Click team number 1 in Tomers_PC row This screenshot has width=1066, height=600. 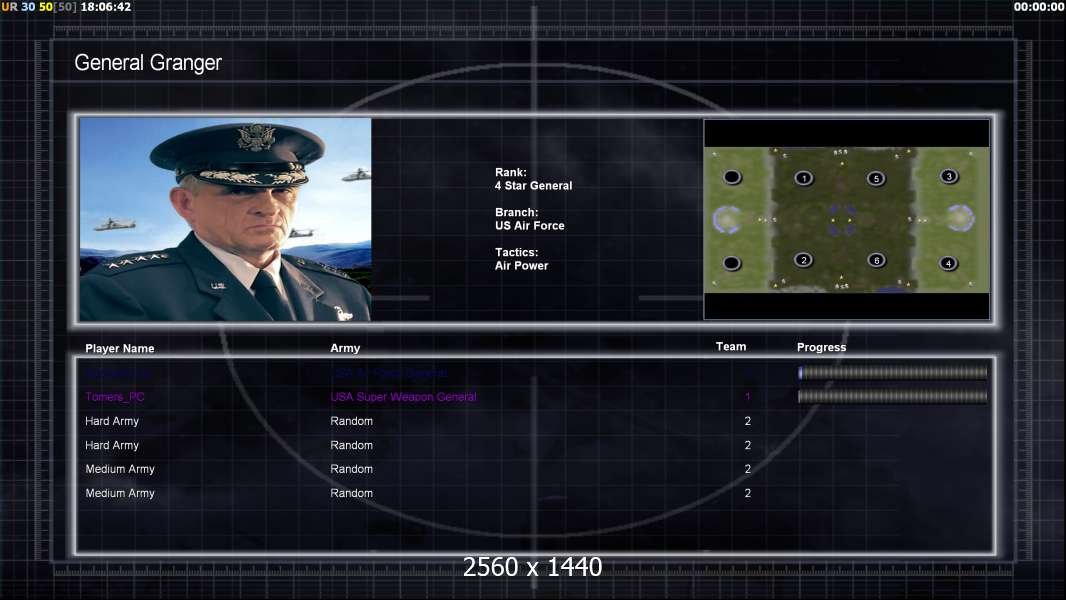[x=748, y=397]
